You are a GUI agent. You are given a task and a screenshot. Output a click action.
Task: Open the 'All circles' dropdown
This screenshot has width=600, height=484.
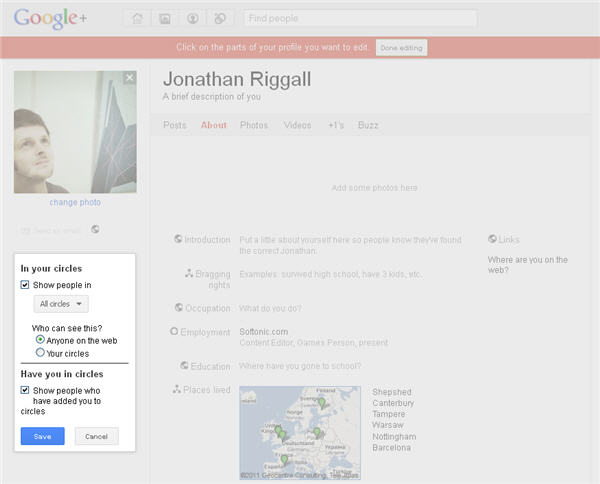coord(61,304)
